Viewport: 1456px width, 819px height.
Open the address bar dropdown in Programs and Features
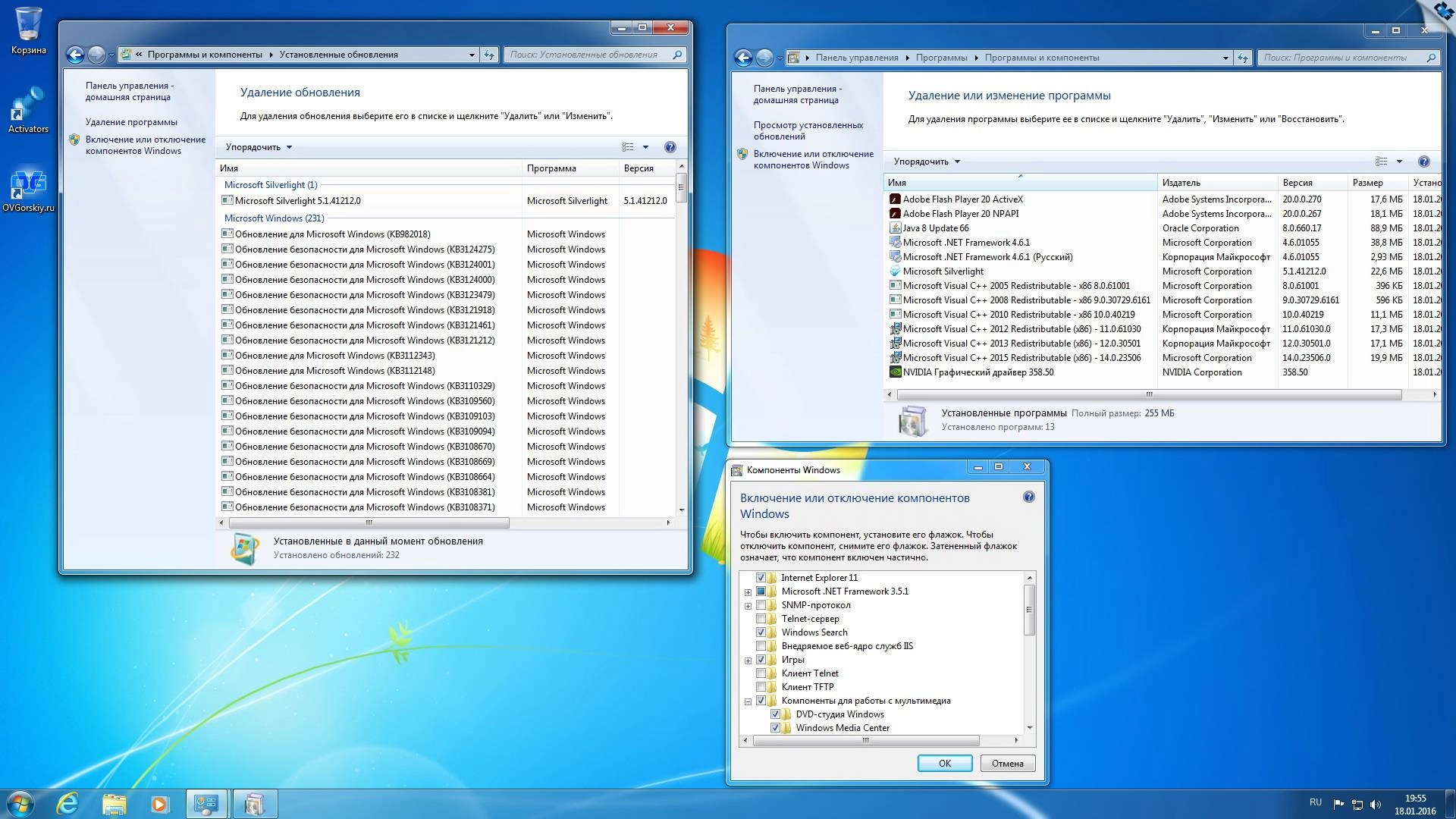pyautogui.click(x=1225, y=58)
